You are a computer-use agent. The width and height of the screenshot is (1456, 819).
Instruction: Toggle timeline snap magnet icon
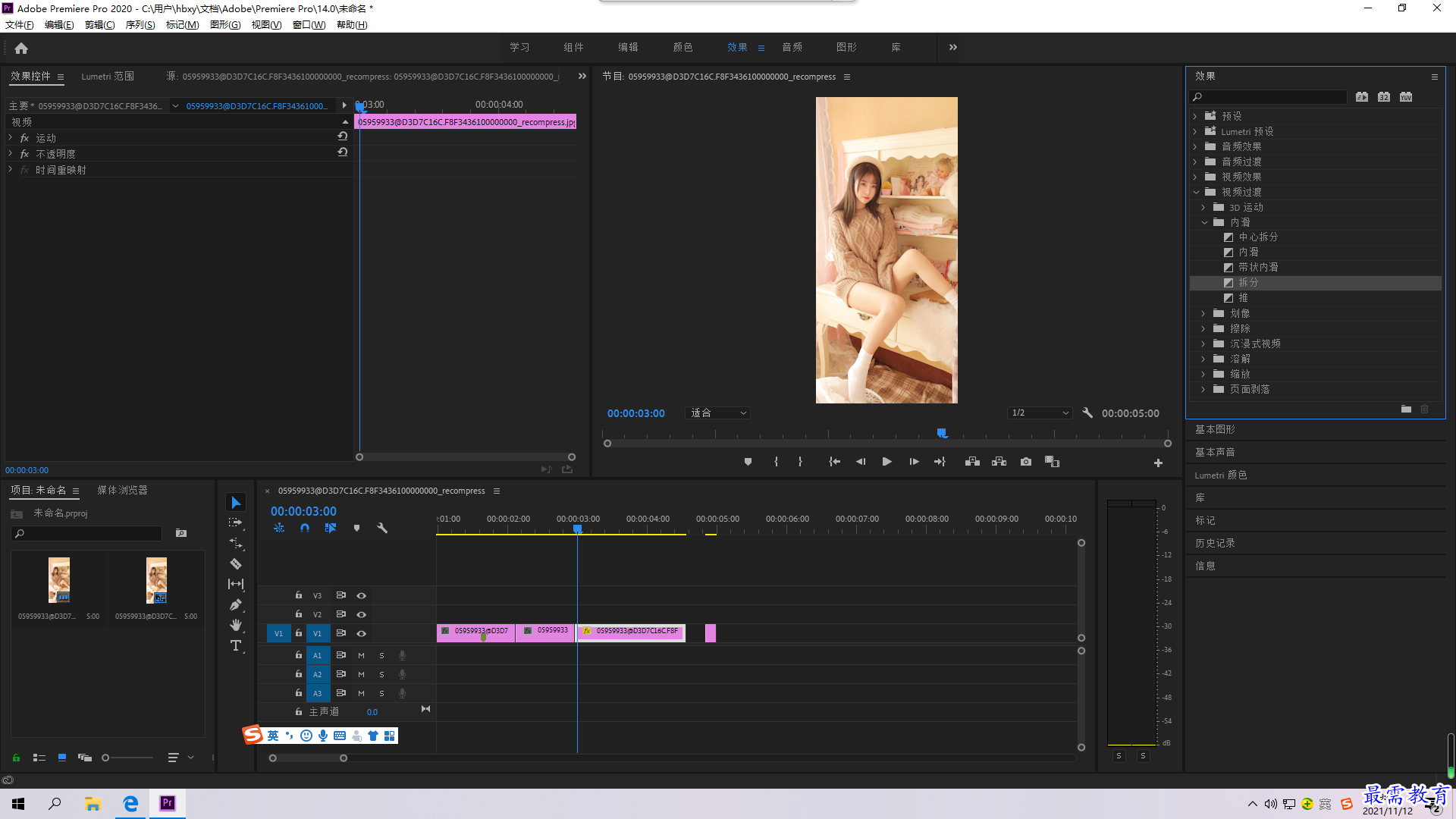point(305,528)
